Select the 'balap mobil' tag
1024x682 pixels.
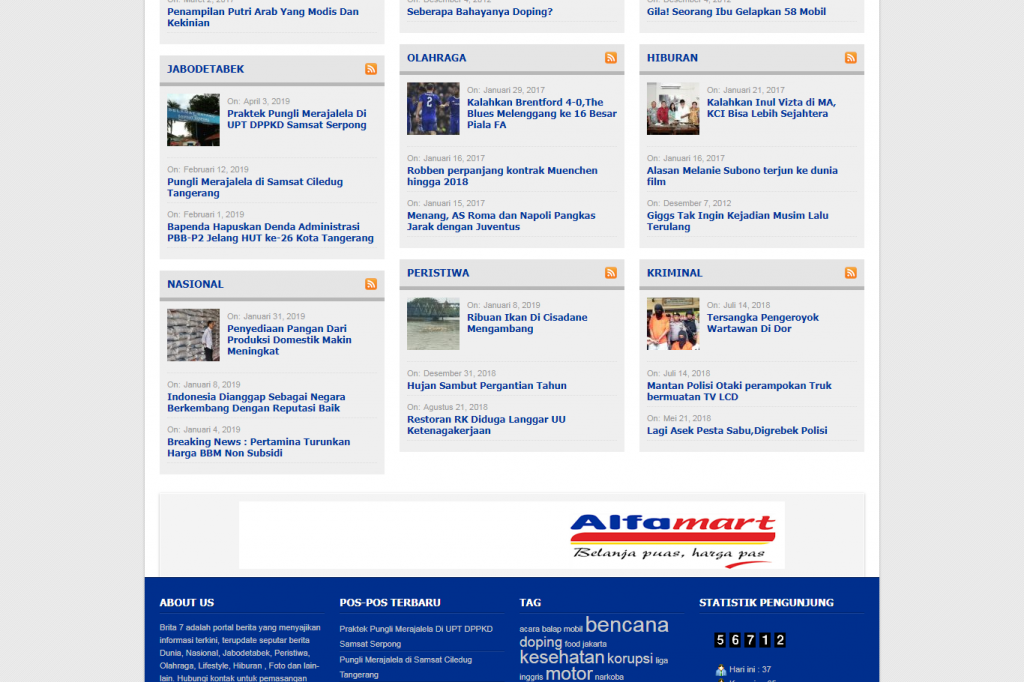coord(562,630)
